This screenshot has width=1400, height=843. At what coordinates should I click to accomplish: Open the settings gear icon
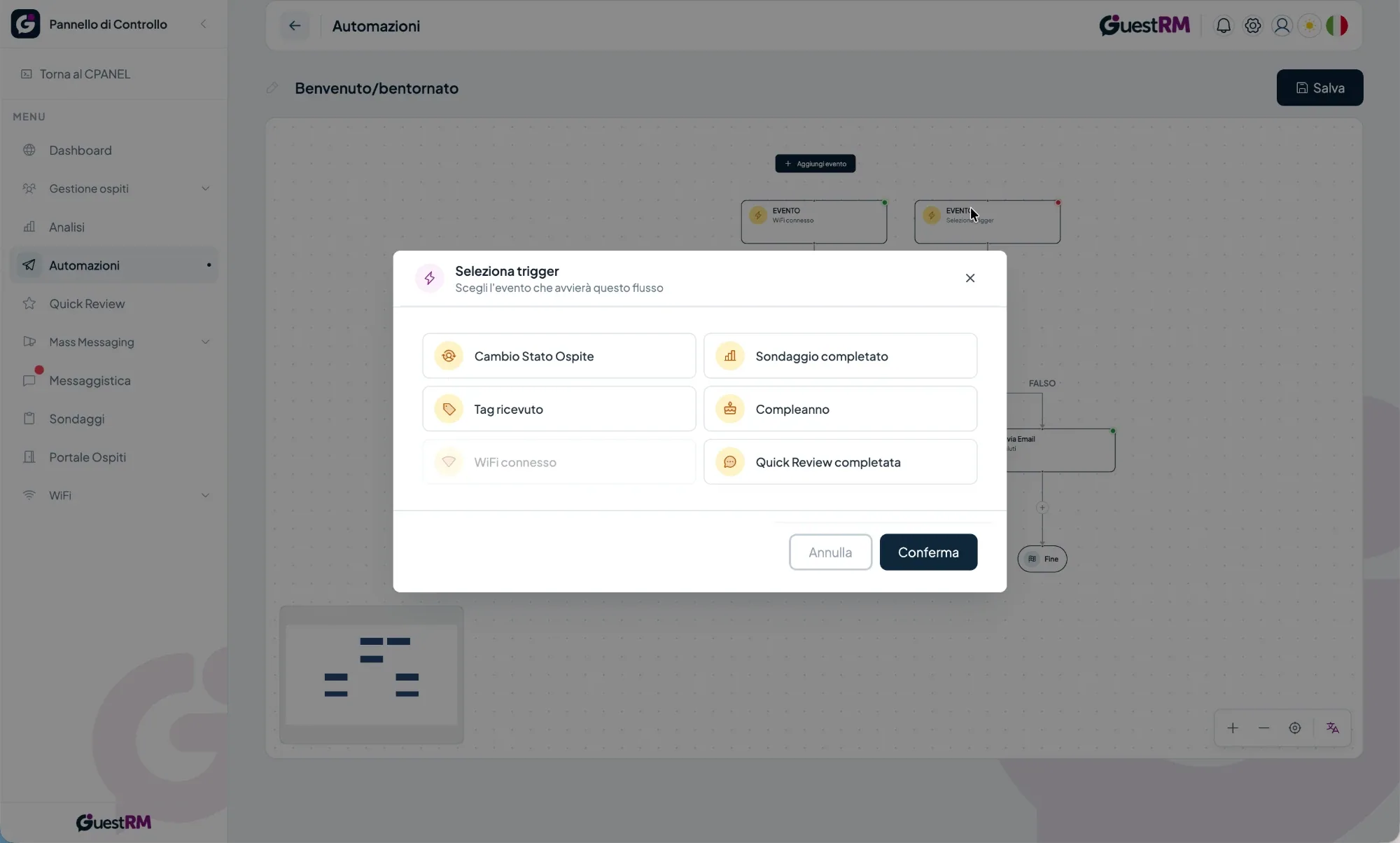point(1252,26)
